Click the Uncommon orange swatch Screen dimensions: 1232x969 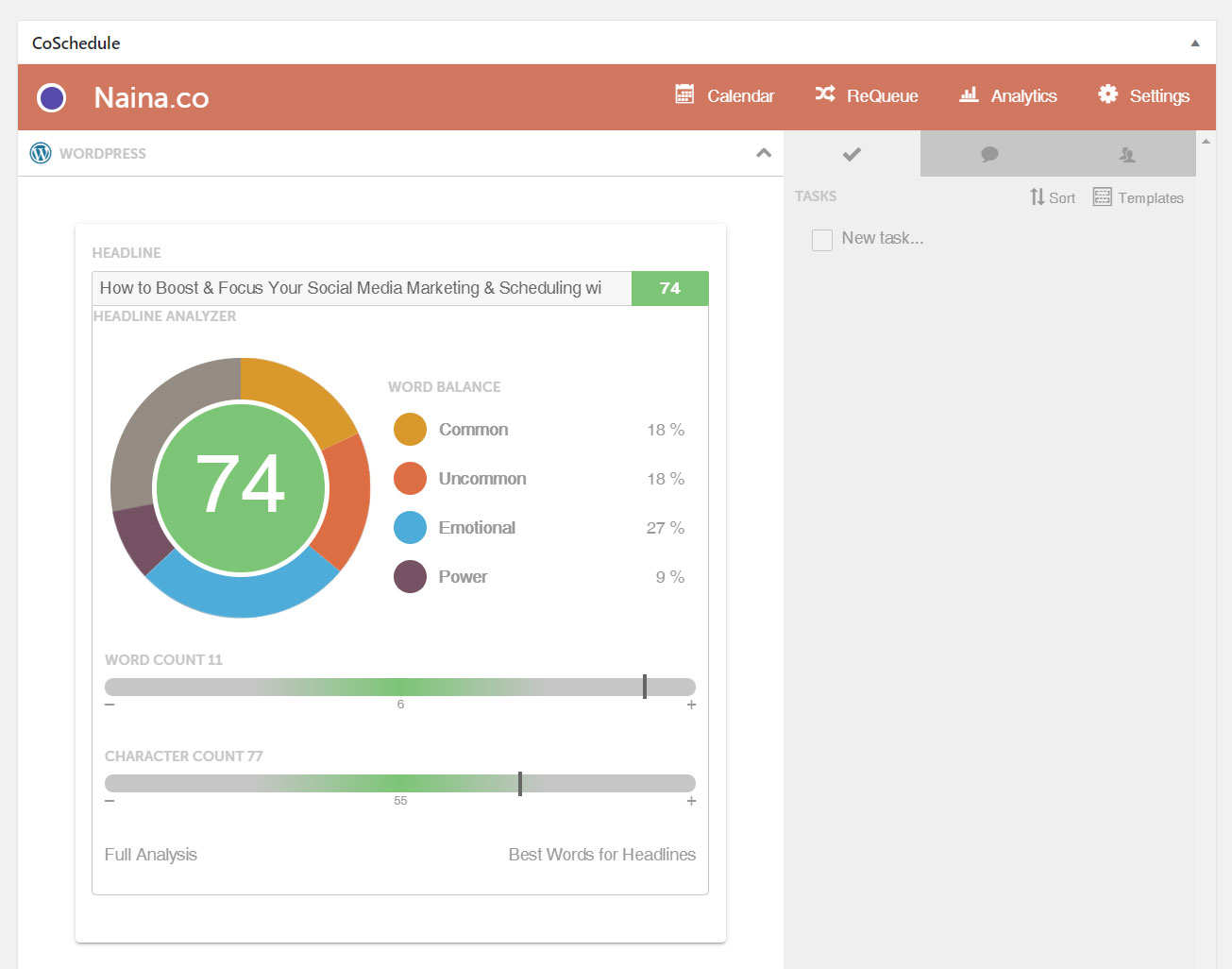point(410,479)
